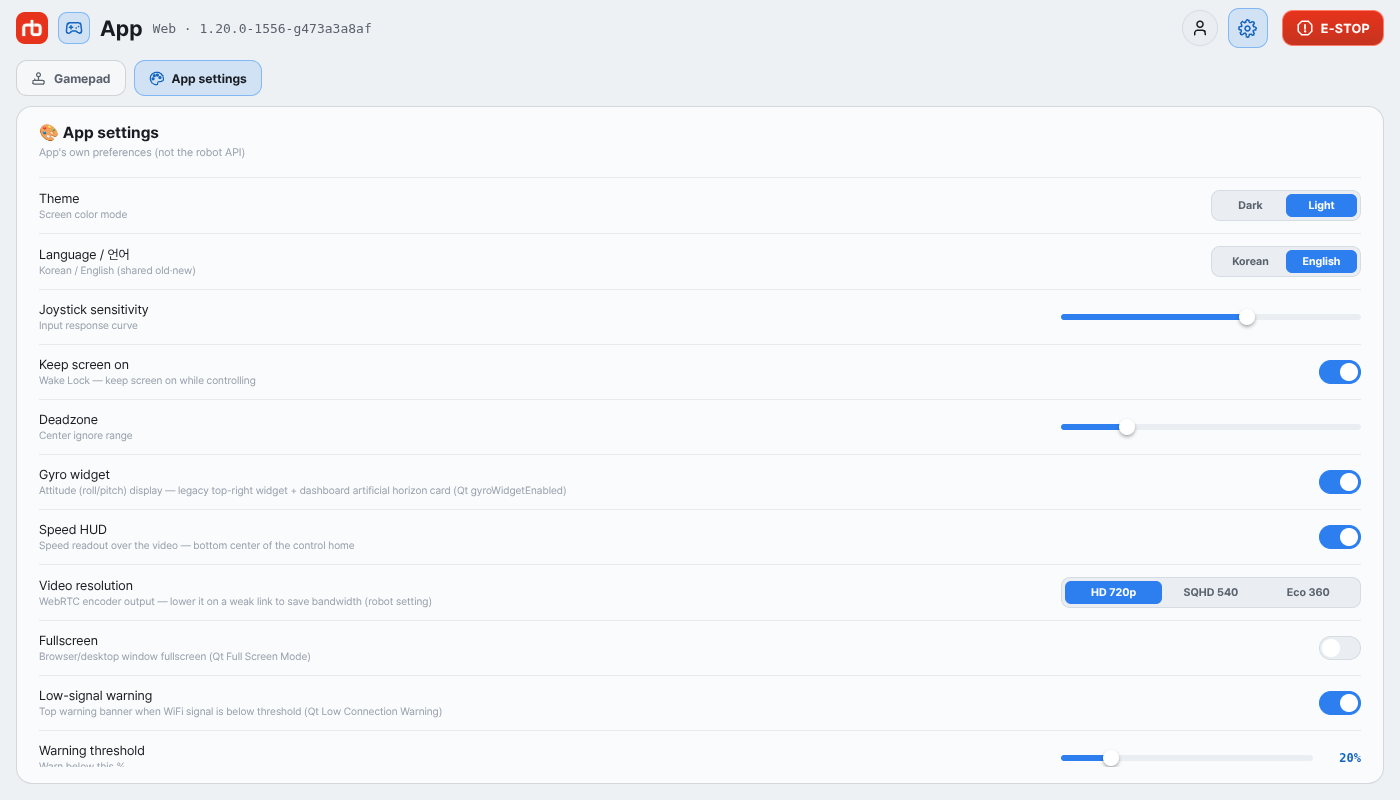Image resolution: width=1400 pixels, height=800 pixels.
Task: Select the App settings tab
Action: (198, 78)
